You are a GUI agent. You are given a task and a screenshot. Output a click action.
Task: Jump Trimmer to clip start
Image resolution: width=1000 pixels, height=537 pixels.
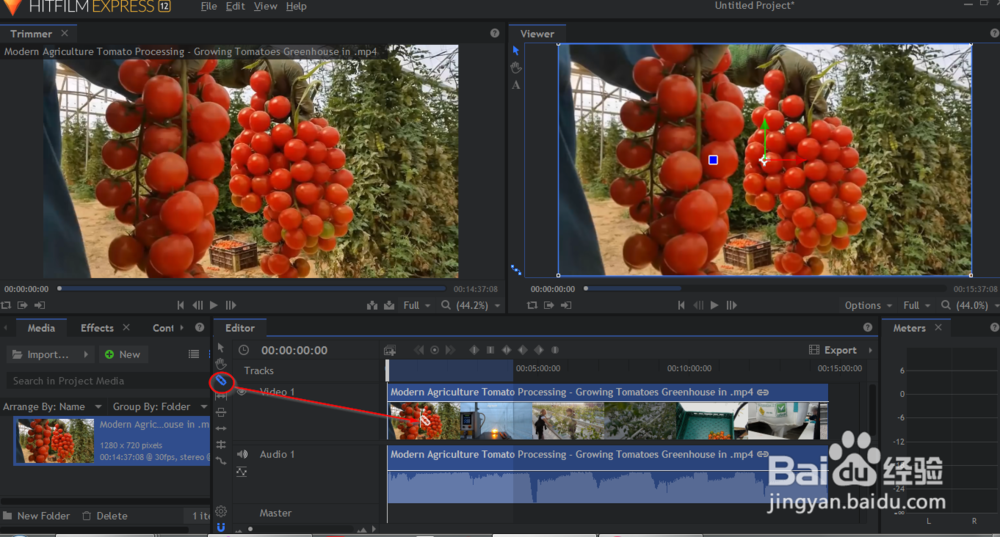tap(180, 305)
